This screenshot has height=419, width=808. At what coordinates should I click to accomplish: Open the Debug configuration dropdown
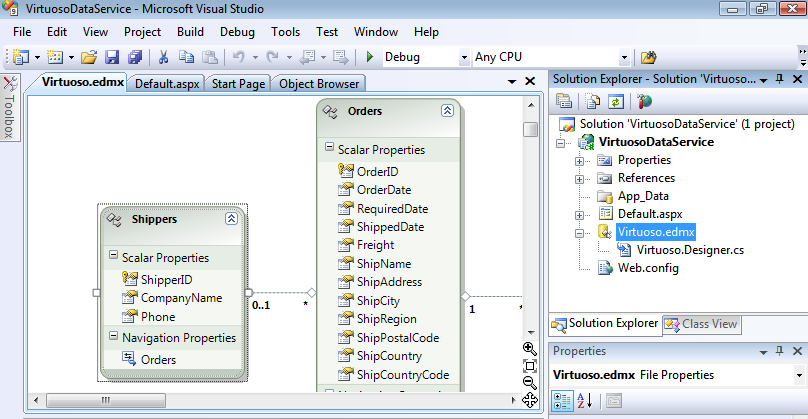(x=464, y=57)
